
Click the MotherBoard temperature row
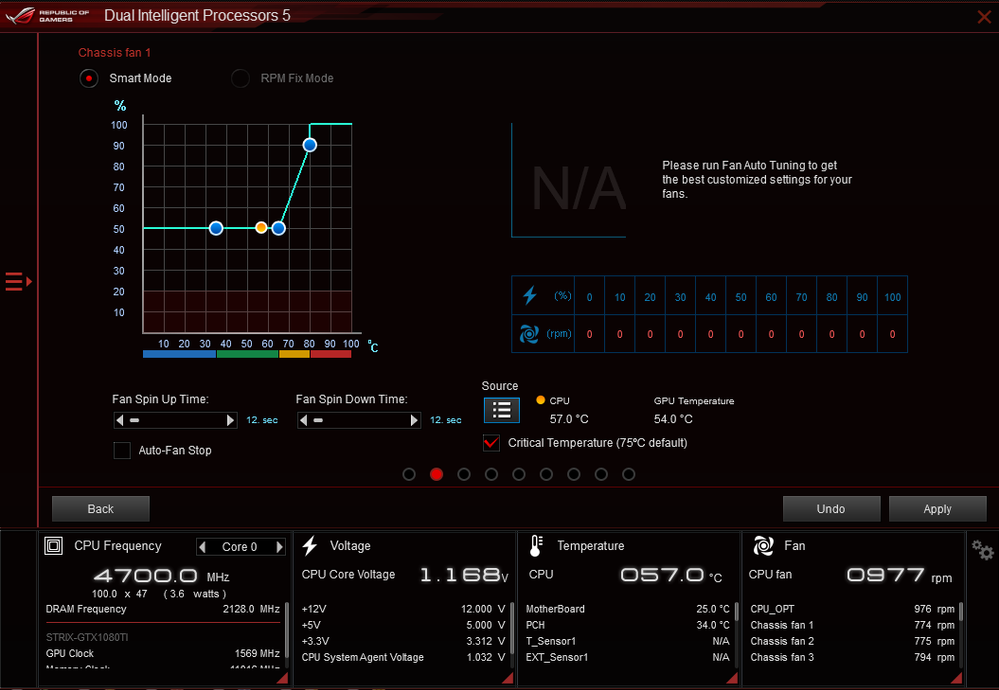pos(627,609)
